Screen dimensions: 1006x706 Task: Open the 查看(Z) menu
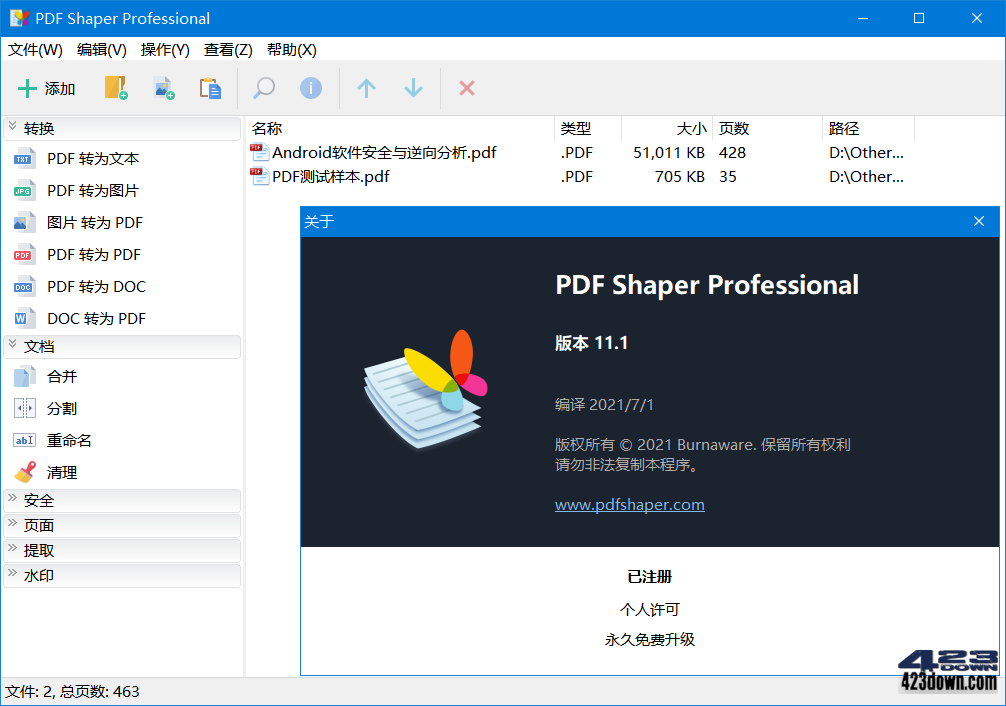[x=228, y=50]
